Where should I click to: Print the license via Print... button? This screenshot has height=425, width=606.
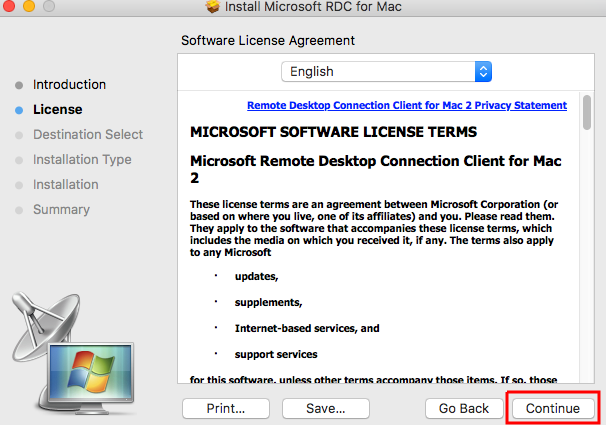[226, 408]
